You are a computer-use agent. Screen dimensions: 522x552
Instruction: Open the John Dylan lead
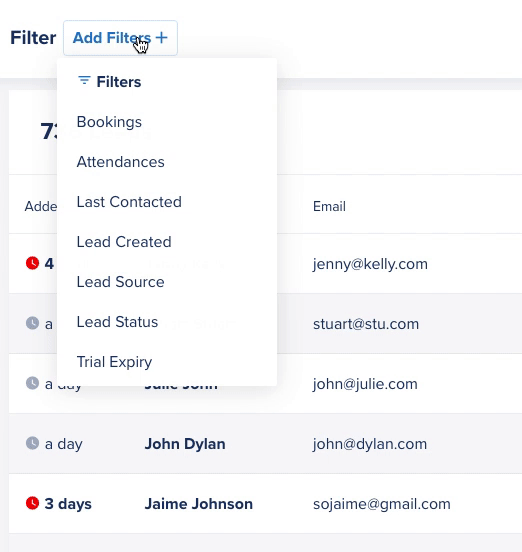point(185,444)
